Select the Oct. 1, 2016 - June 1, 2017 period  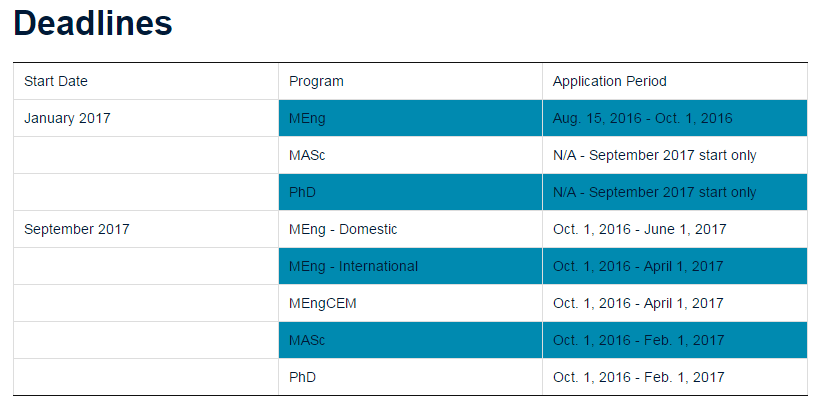(x=639, y=229)
